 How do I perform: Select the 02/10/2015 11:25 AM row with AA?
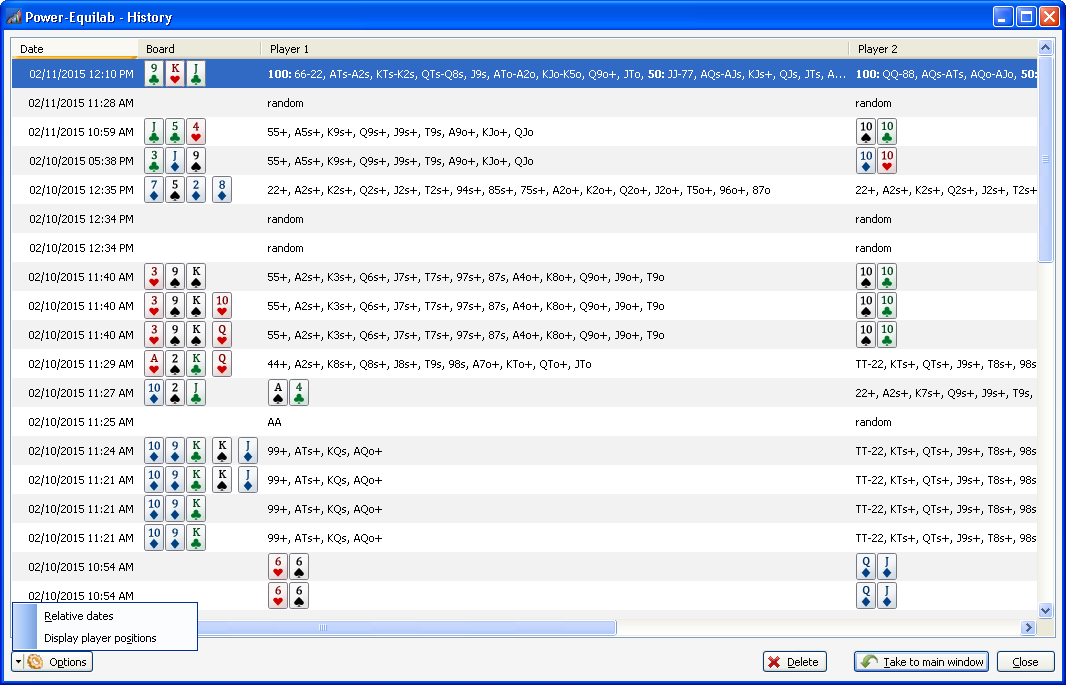click(524, 422)
